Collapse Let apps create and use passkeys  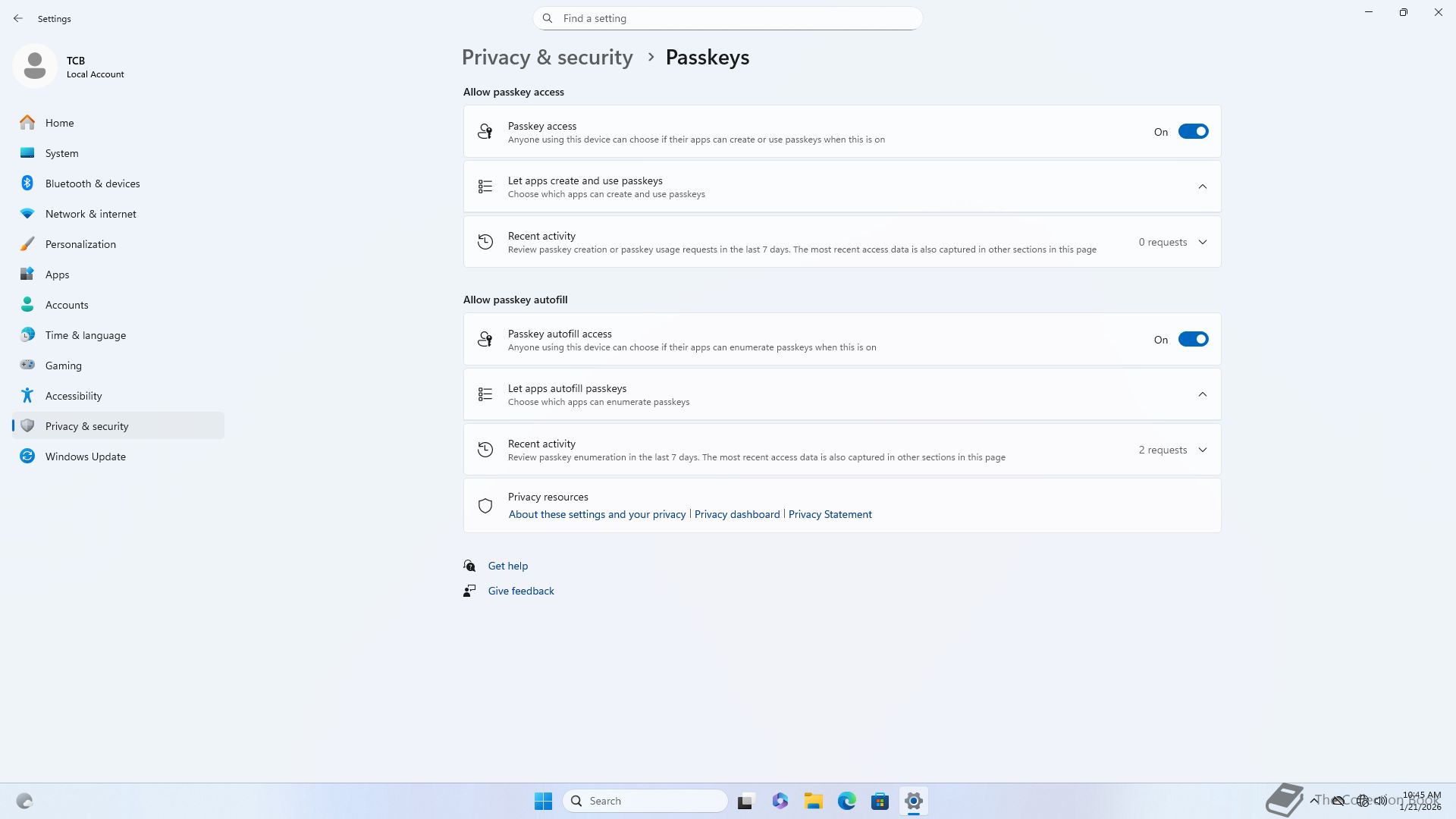[1202, 187]
